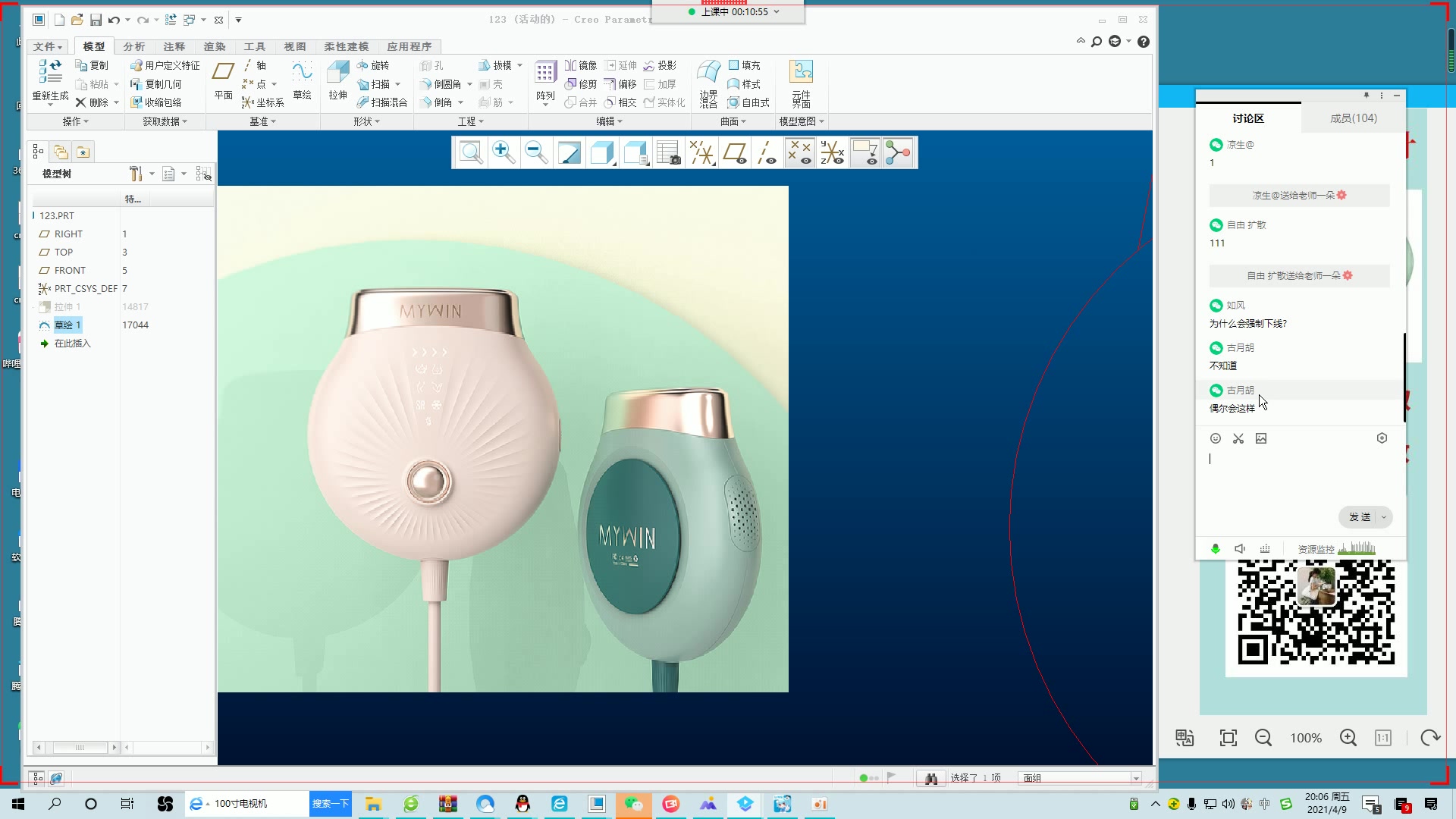Click the 特... filter button in model tree
The image size is (1456, 819).
pyautogui.click(x=132, y=198)
